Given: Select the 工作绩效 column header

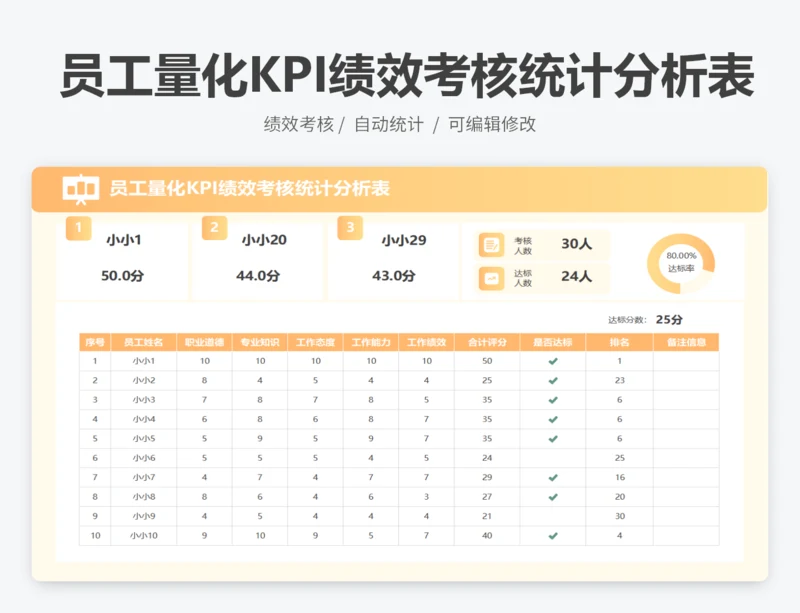Looking at the screenshot, I should coord(427,342).
